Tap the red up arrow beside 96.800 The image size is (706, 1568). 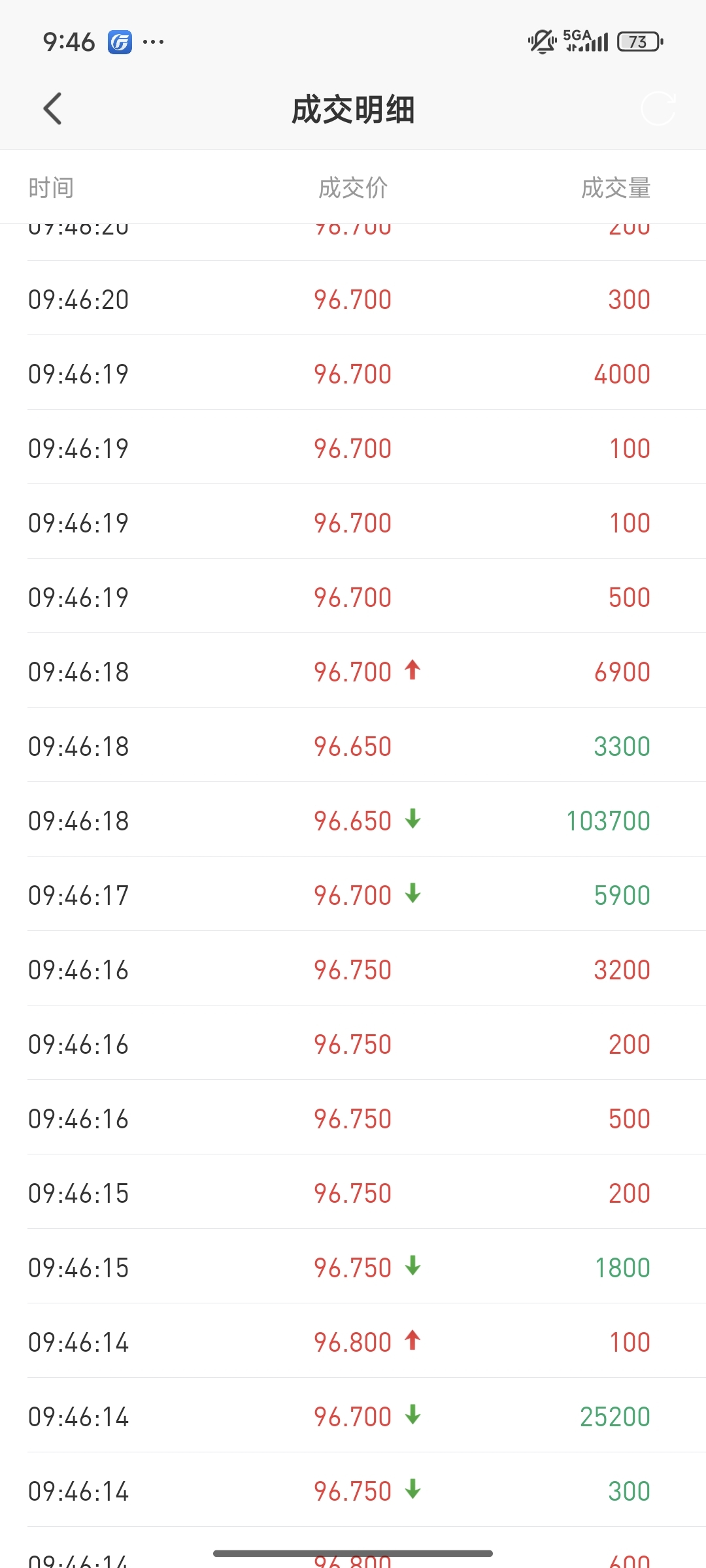coord(412,1341)
